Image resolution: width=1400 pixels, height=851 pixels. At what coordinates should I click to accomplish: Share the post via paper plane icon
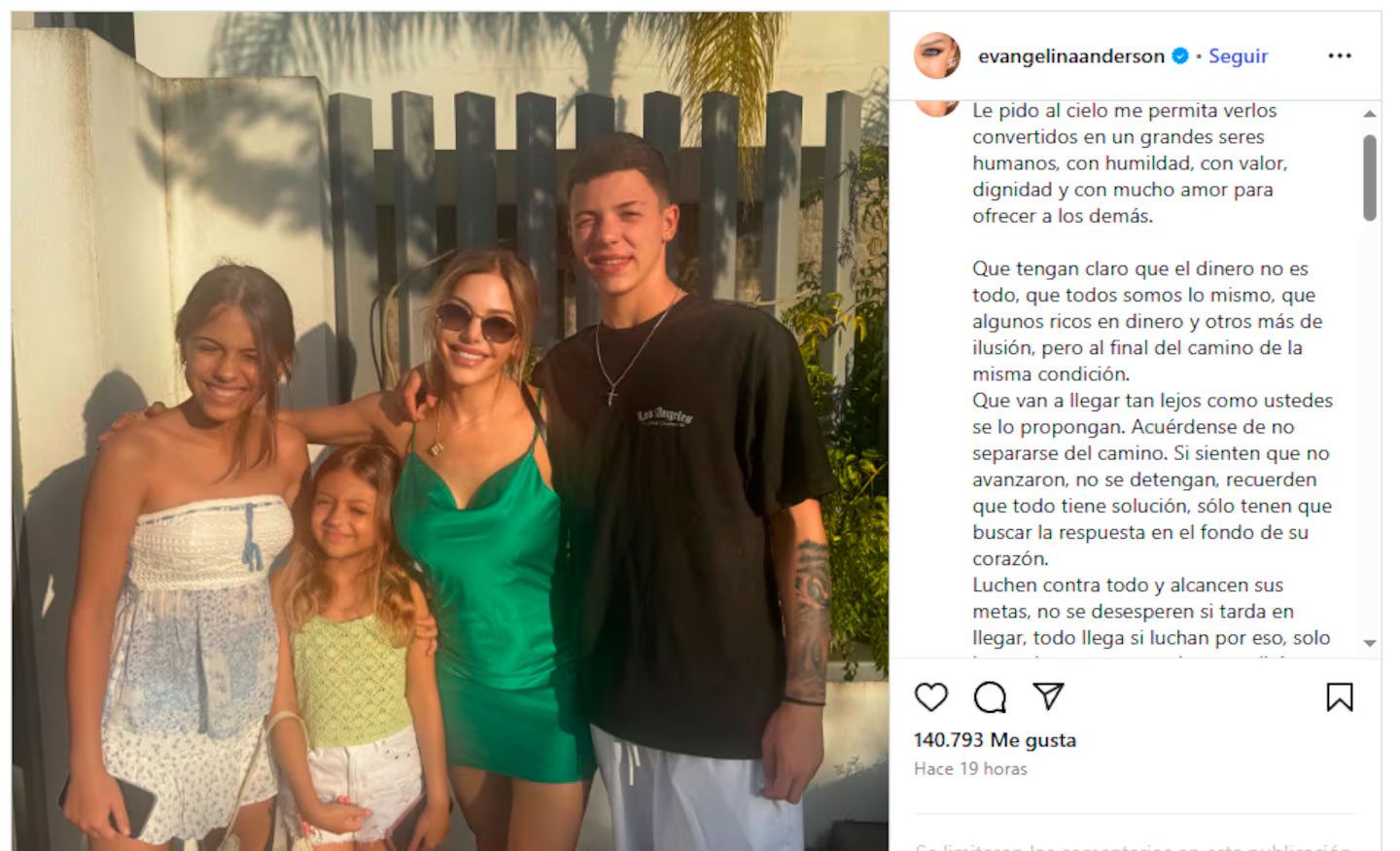tap(1048, 695)
